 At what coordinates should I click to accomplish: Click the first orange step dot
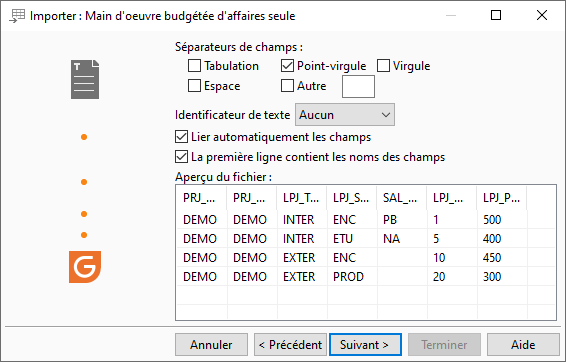84,137
